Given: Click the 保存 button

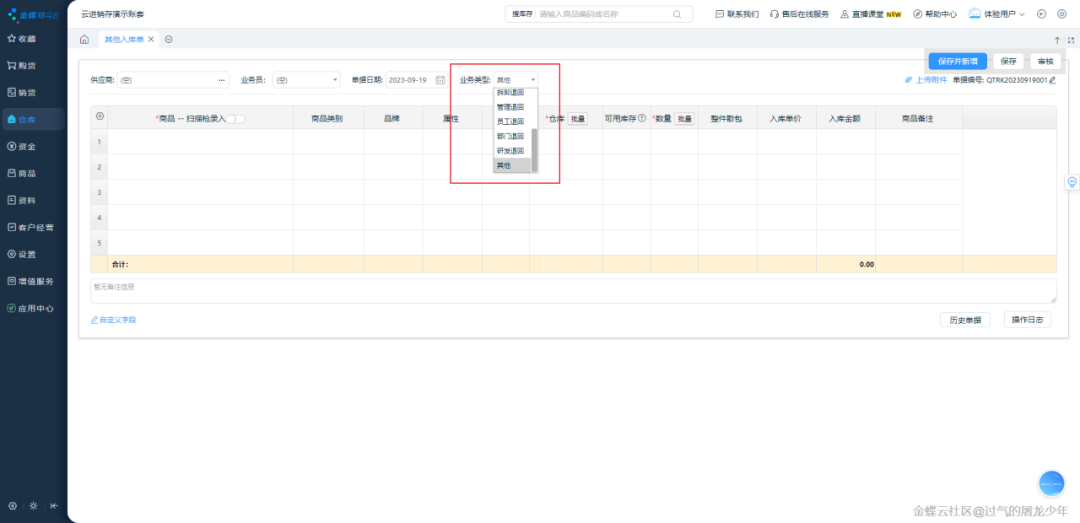Looking at the screenshot, I should 1008,61.
